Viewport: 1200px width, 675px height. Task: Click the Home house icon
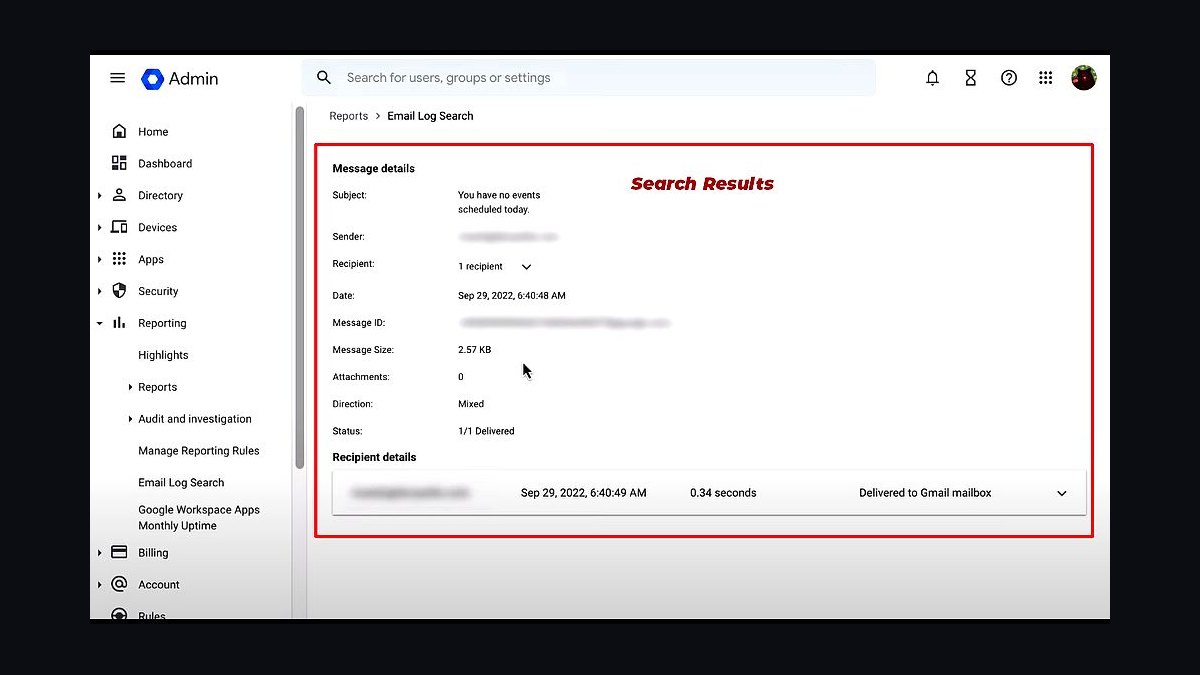[119, 131]
